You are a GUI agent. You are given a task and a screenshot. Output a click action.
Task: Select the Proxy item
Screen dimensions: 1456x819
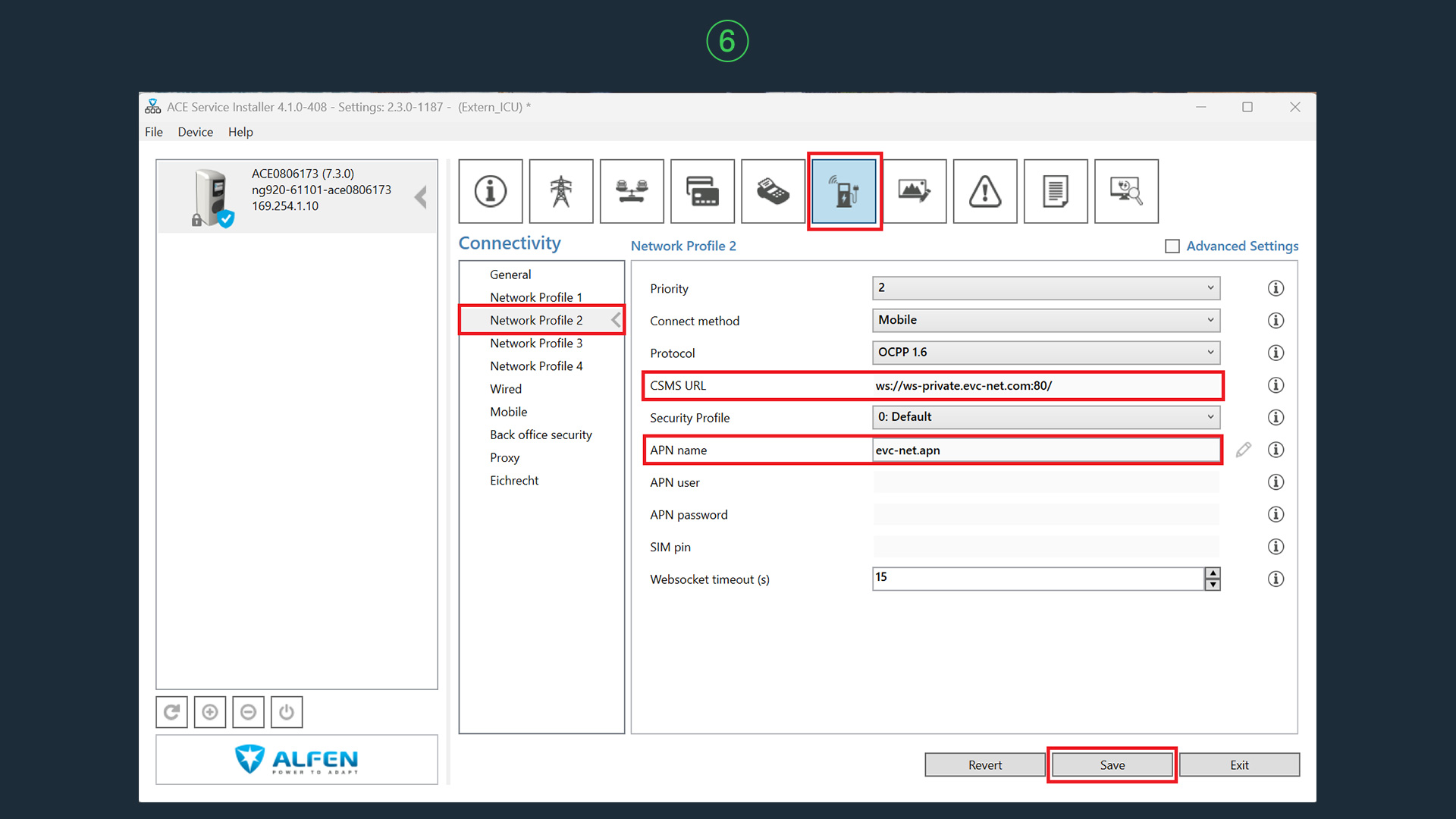coord(504,457)
